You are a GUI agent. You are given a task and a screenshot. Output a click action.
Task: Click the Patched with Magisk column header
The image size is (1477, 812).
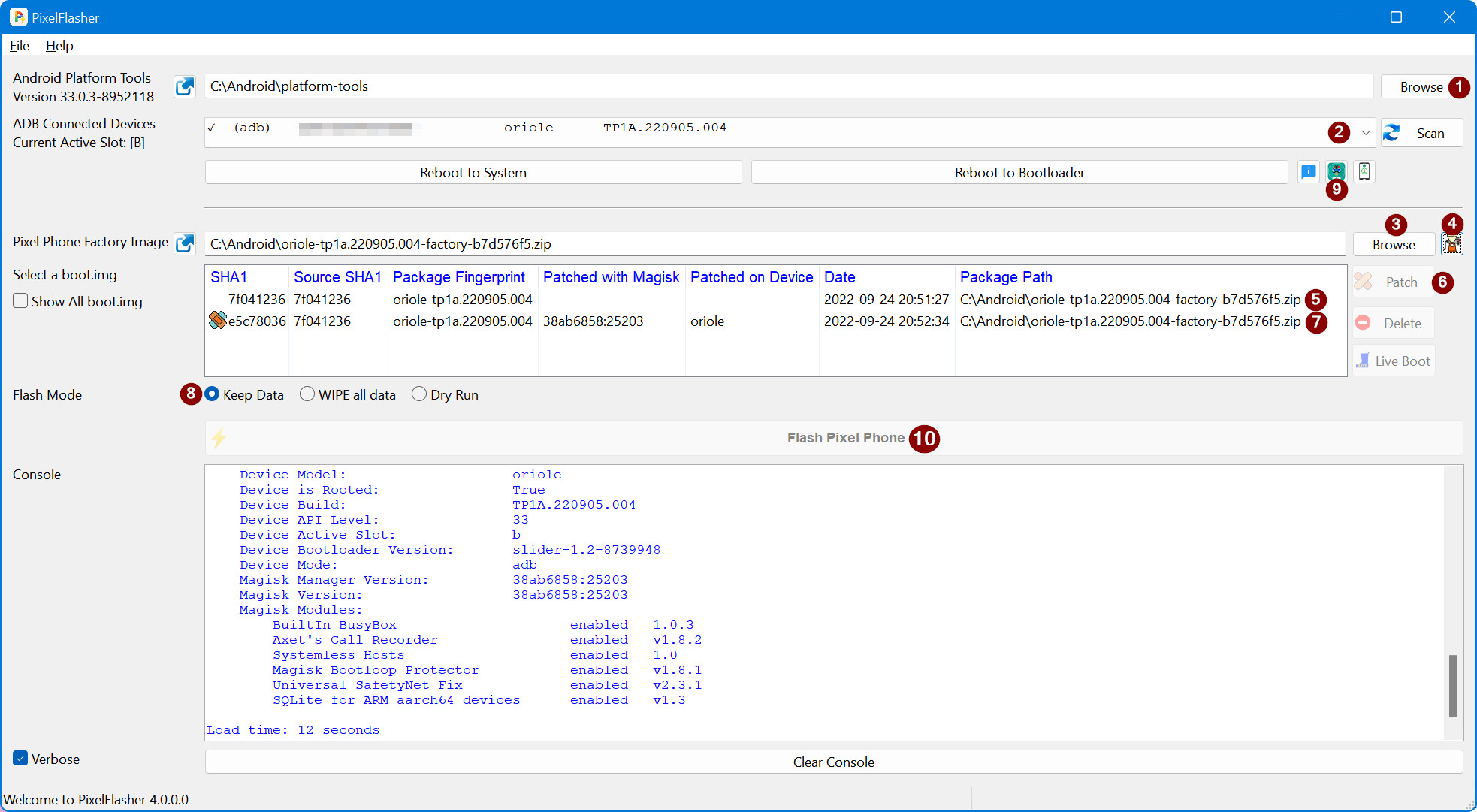click(612, 277)
